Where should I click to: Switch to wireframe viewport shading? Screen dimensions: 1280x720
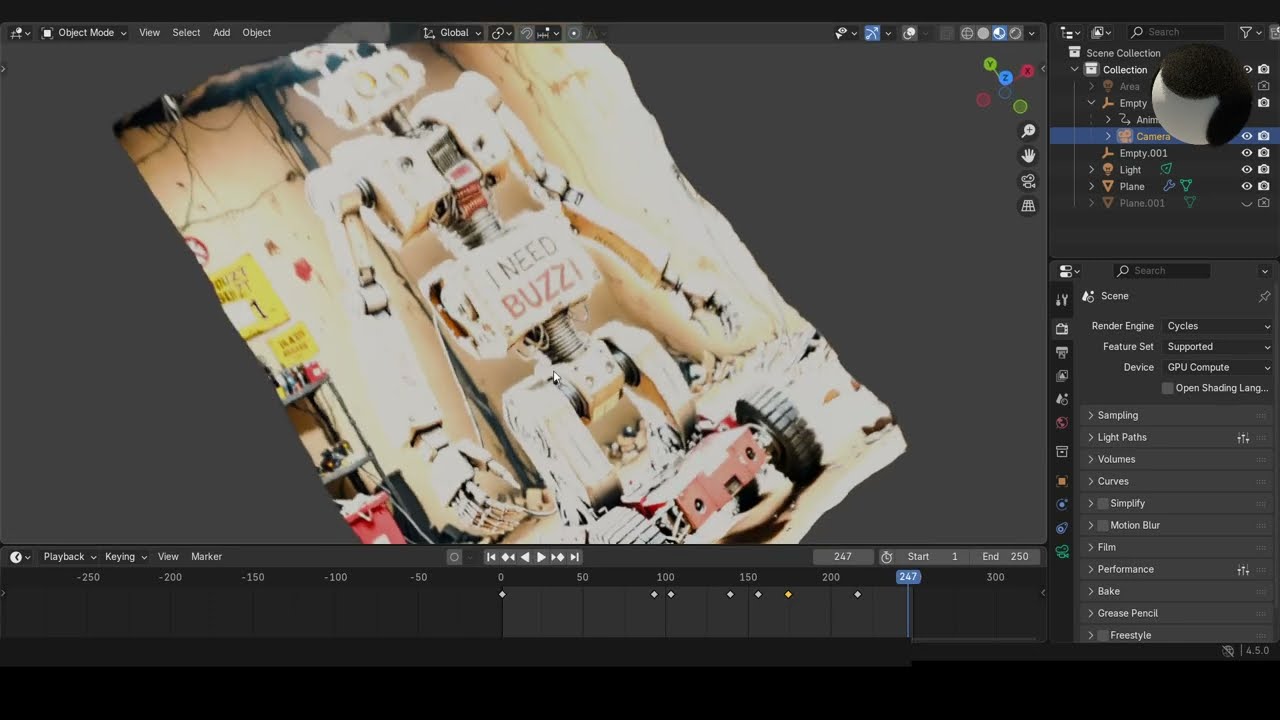pyautogui.click(x=967, y=33)
